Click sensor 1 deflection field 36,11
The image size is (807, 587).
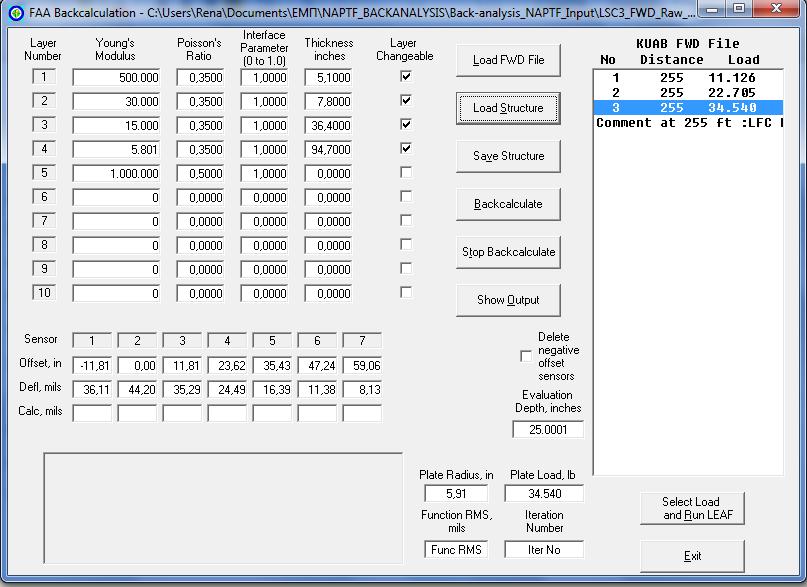[x=92, y=389]
